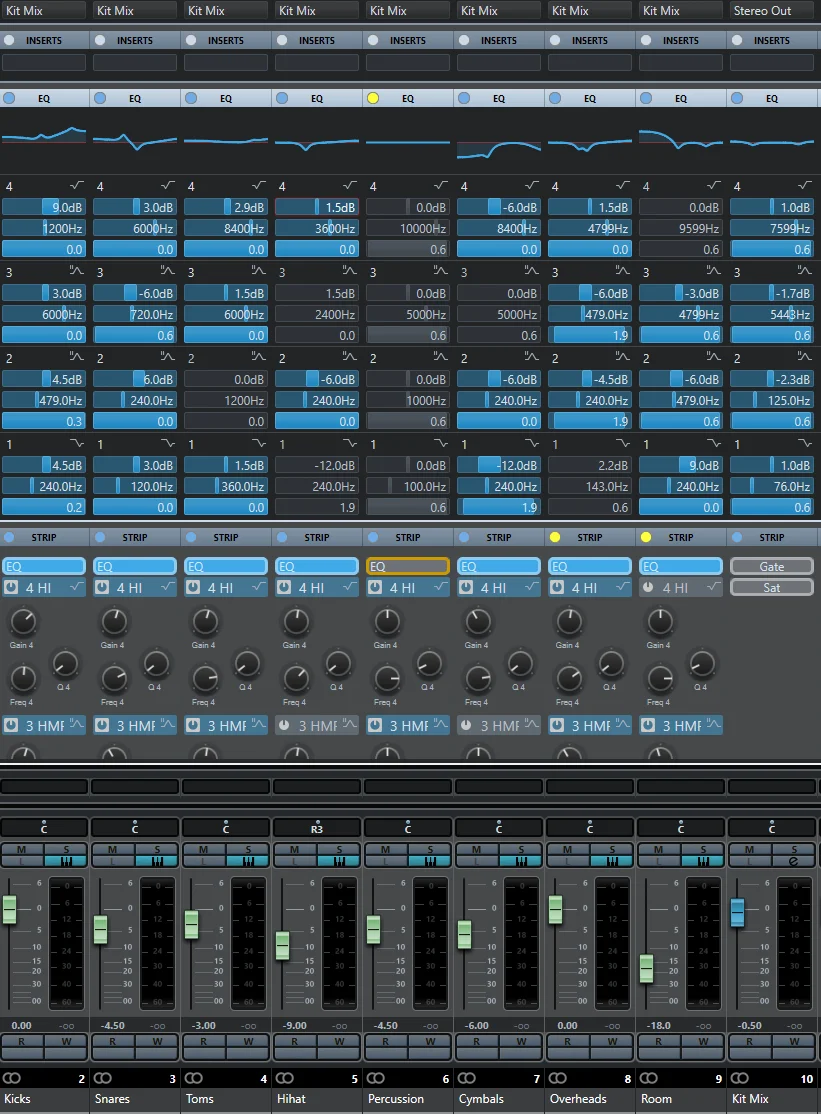This screenshot has width=821, height=1114.
Task: Open the Stereo Out routing selector
Action: point(772,10)
